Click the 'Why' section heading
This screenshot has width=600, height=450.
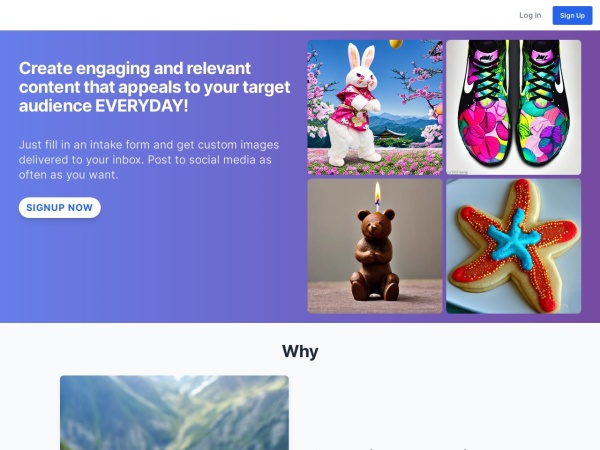300,351
